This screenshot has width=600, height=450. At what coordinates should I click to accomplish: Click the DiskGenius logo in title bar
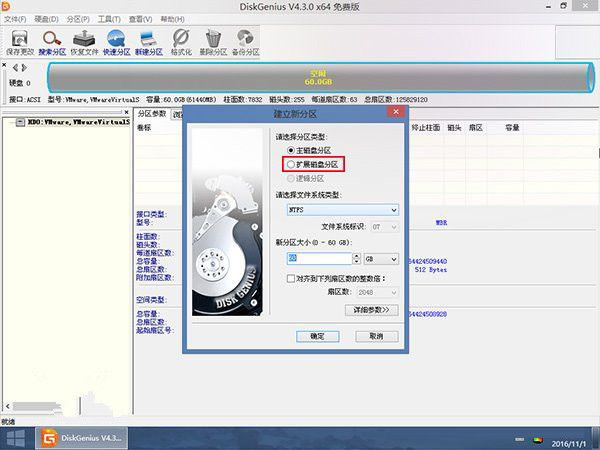click(5, 5)
